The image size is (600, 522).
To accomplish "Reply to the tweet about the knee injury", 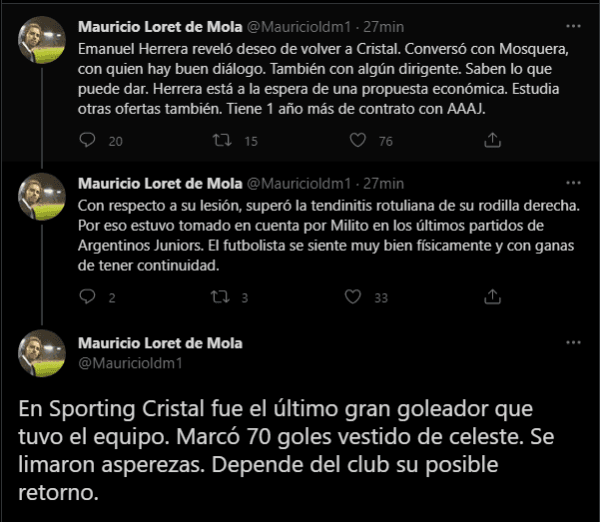I will pos(88,297).
